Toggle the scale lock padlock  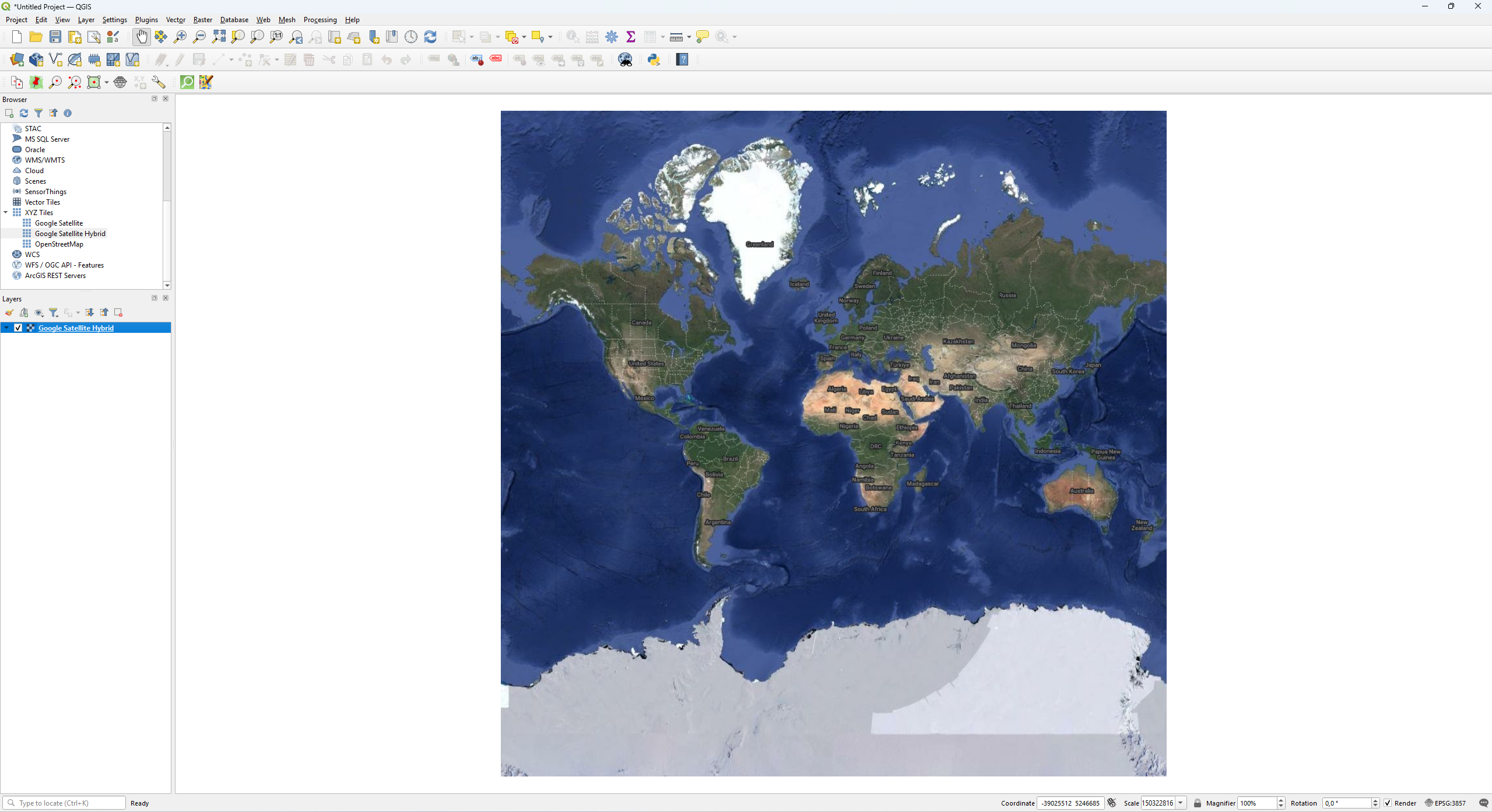[1198, 803]
